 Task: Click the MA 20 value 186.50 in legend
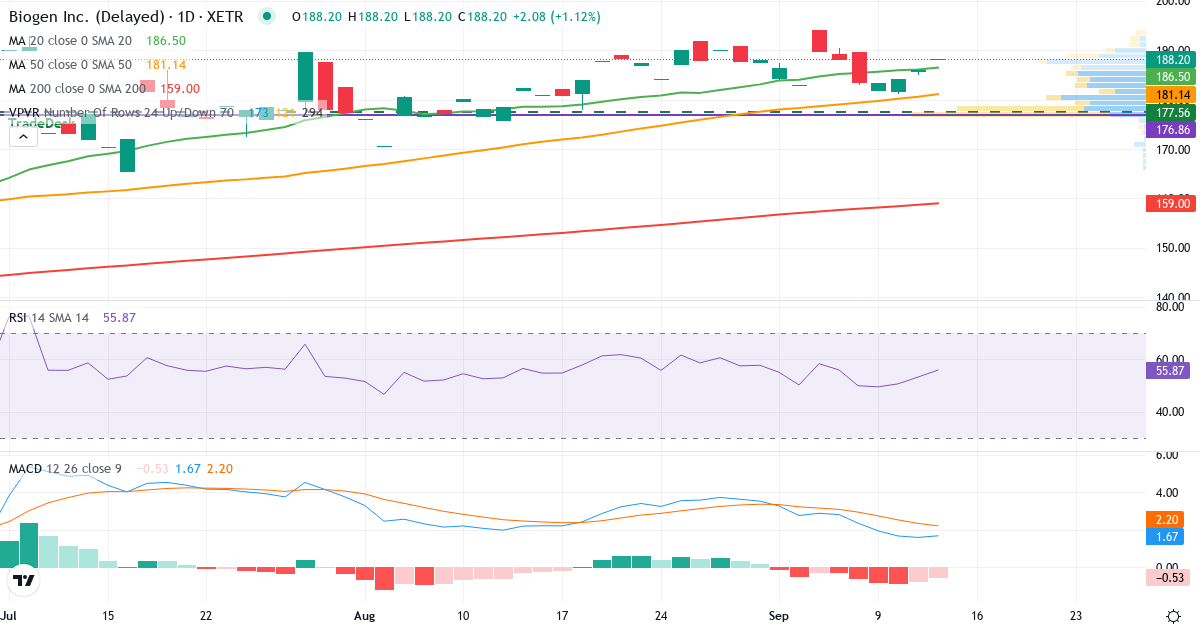(166, 41)
